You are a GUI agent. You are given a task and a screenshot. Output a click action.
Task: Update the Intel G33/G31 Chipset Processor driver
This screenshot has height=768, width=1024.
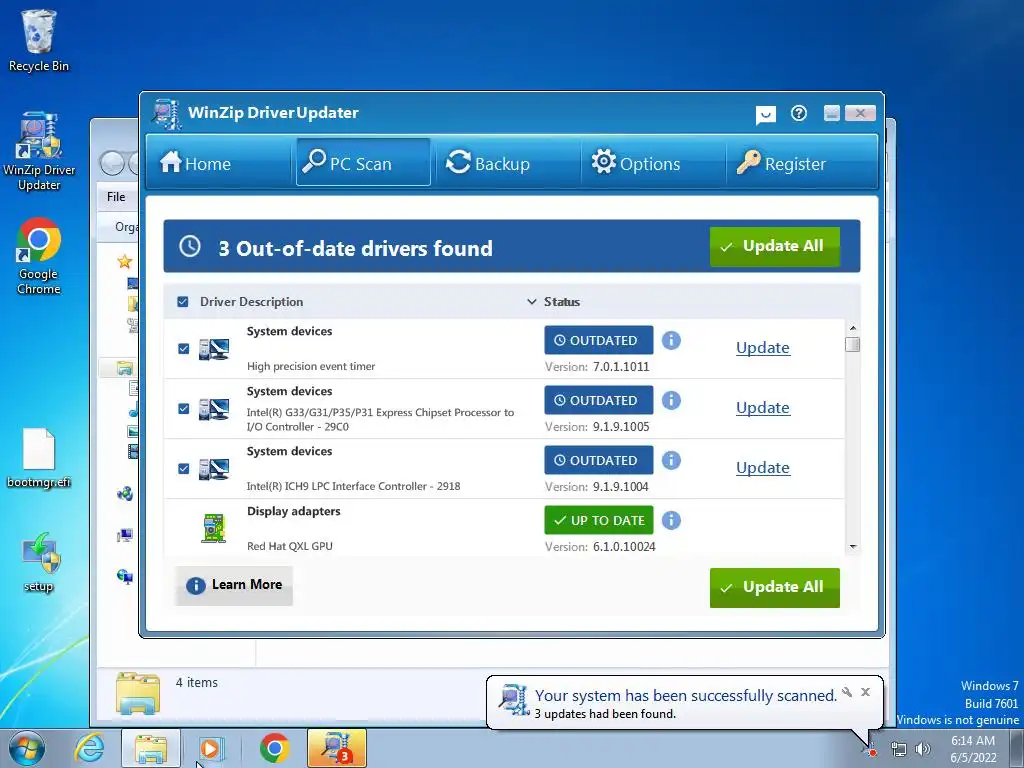(763, 408)
